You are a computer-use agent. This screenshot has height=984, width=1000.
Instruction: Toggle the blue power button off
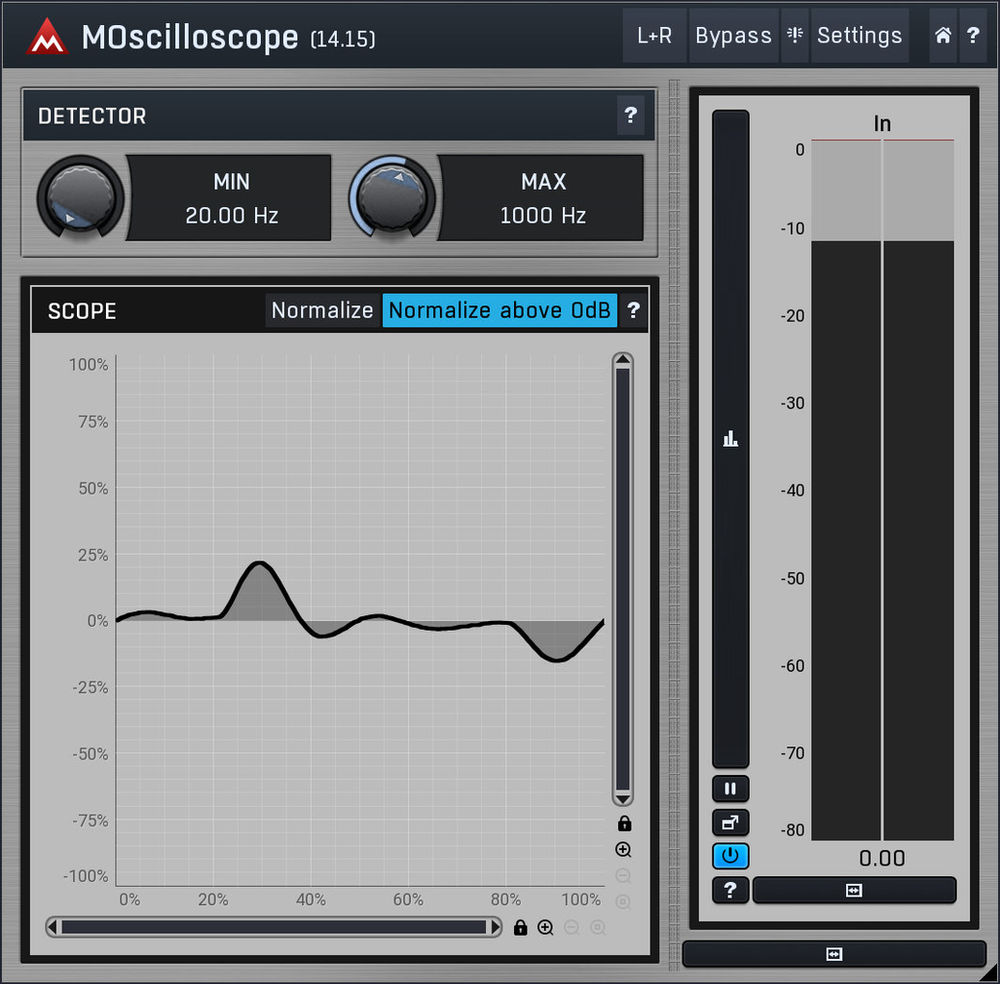coord(730,856)
